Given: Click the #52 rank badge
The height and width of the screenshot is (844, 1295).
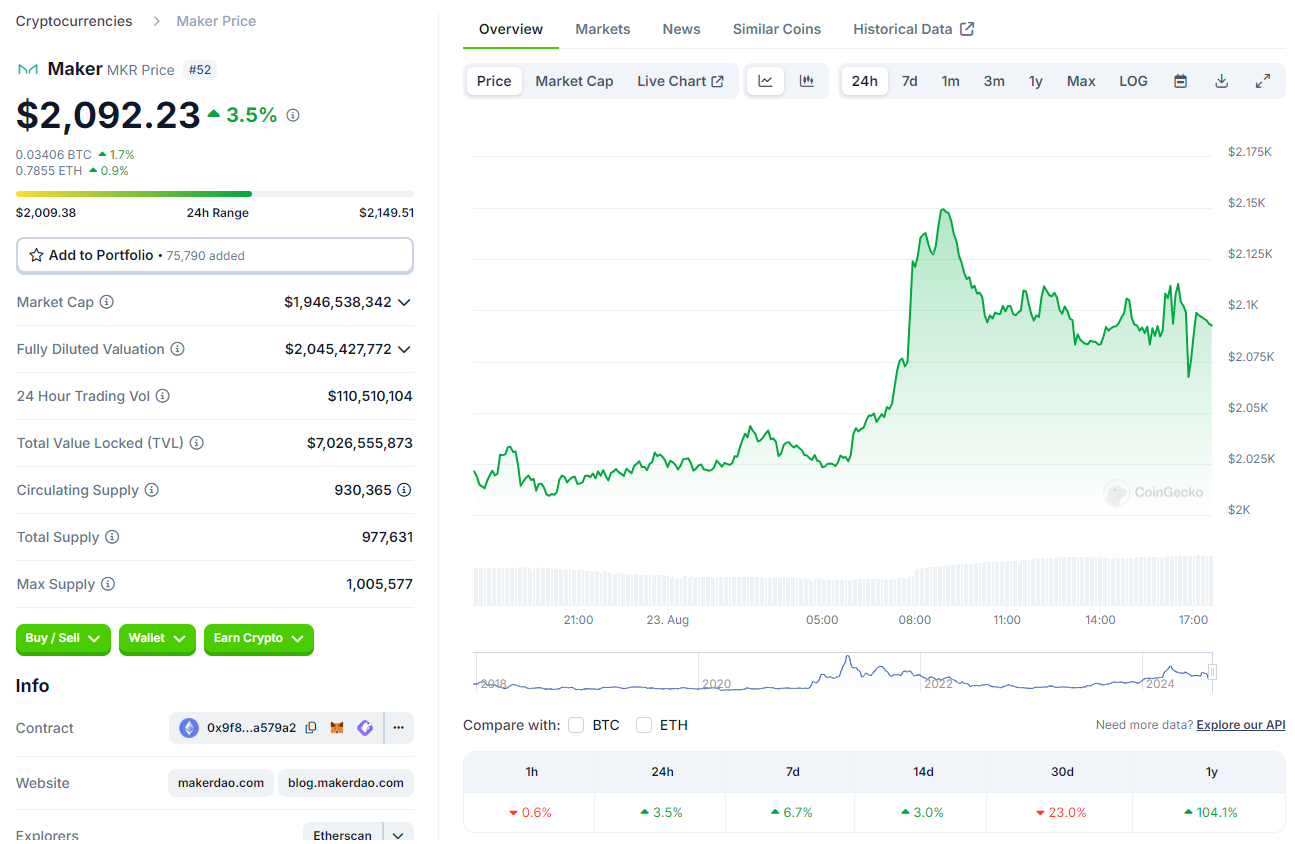Looking at the screenshot, I should pos(200,69).
